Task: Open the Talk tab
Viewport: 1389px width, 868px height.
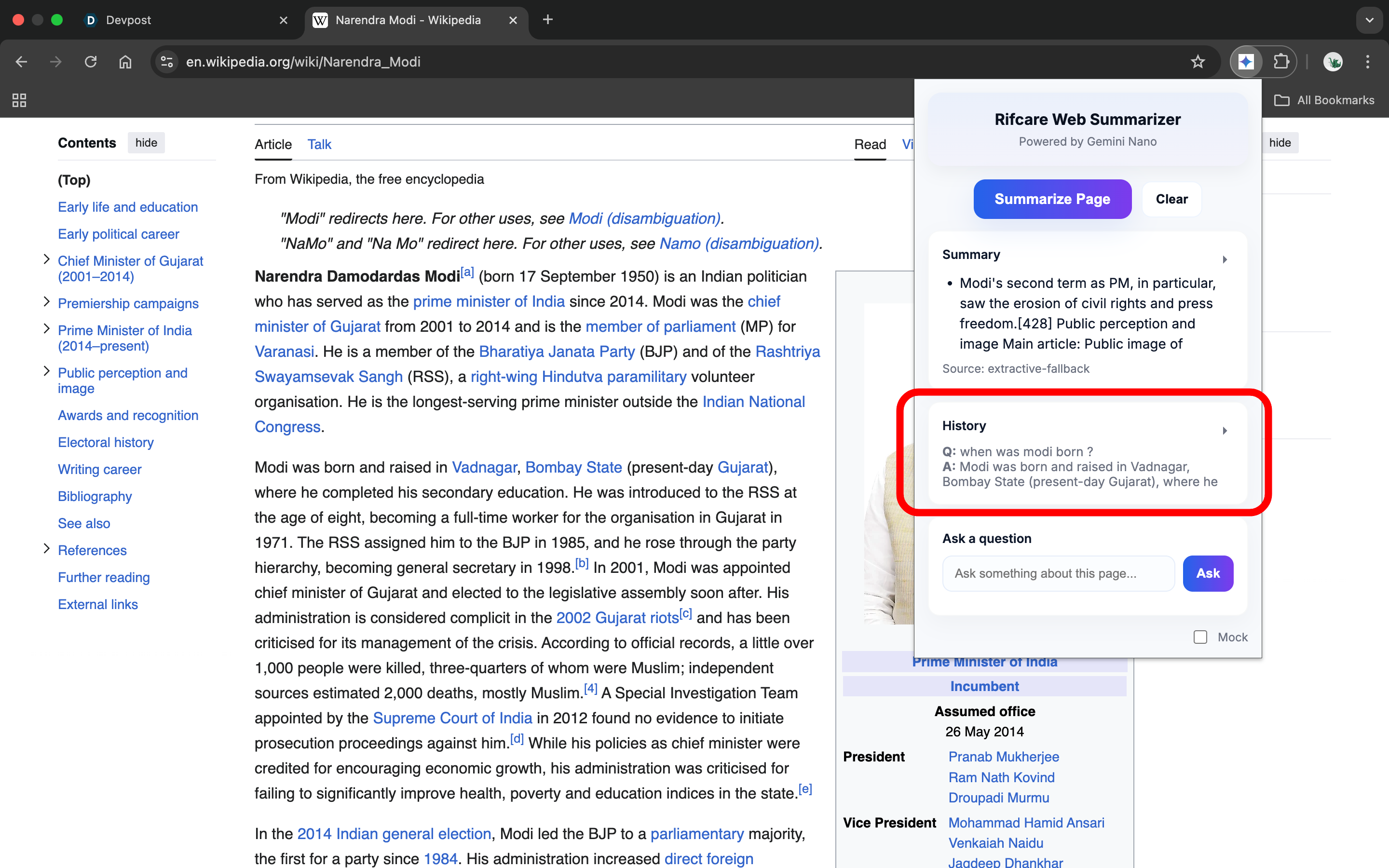Action: pos(319,144)
